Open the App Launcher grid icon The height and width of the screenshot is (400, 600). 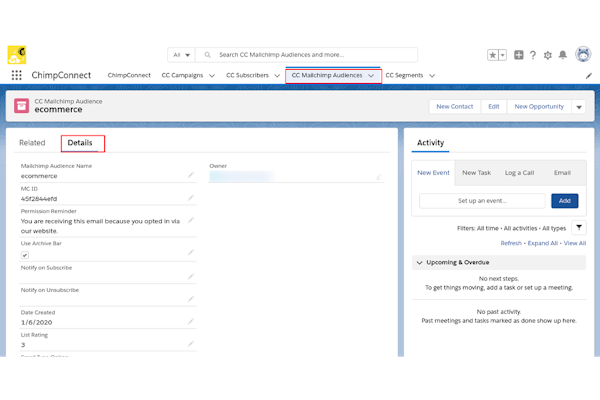pyautogui.click(x=17, y=75)
